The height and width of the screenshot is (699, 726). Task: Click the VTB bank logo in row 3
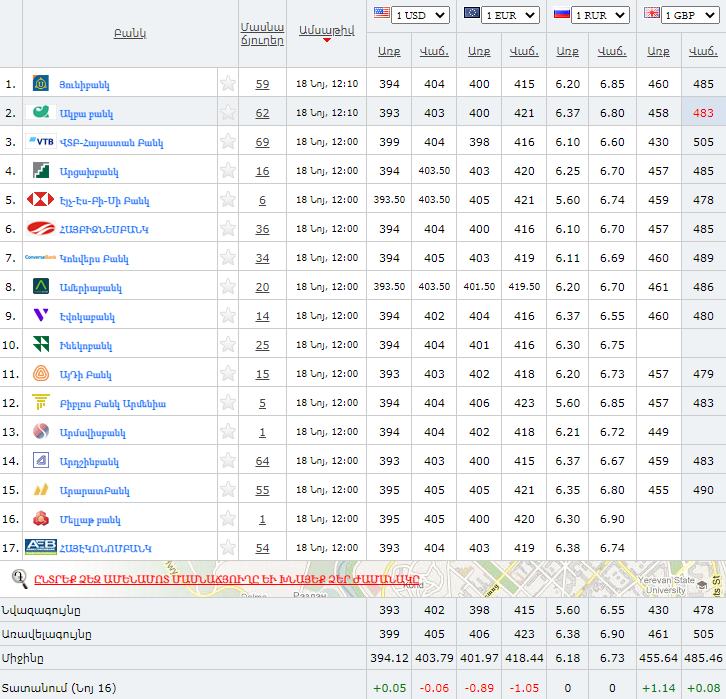(41, 141)
